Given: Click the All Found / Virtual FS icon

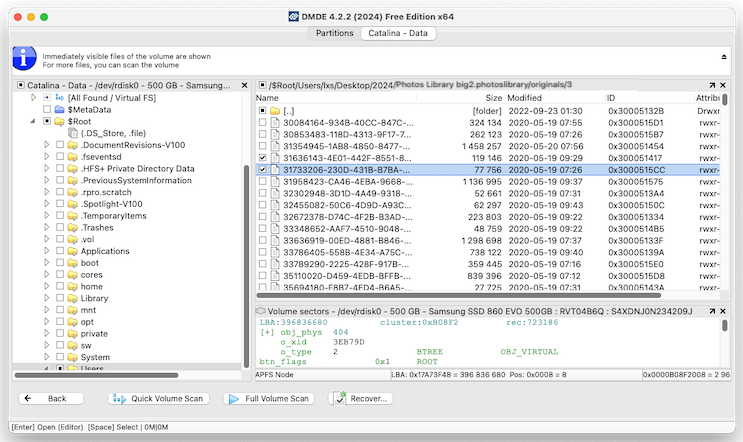Looking at the screenshot, I should 60,97.
